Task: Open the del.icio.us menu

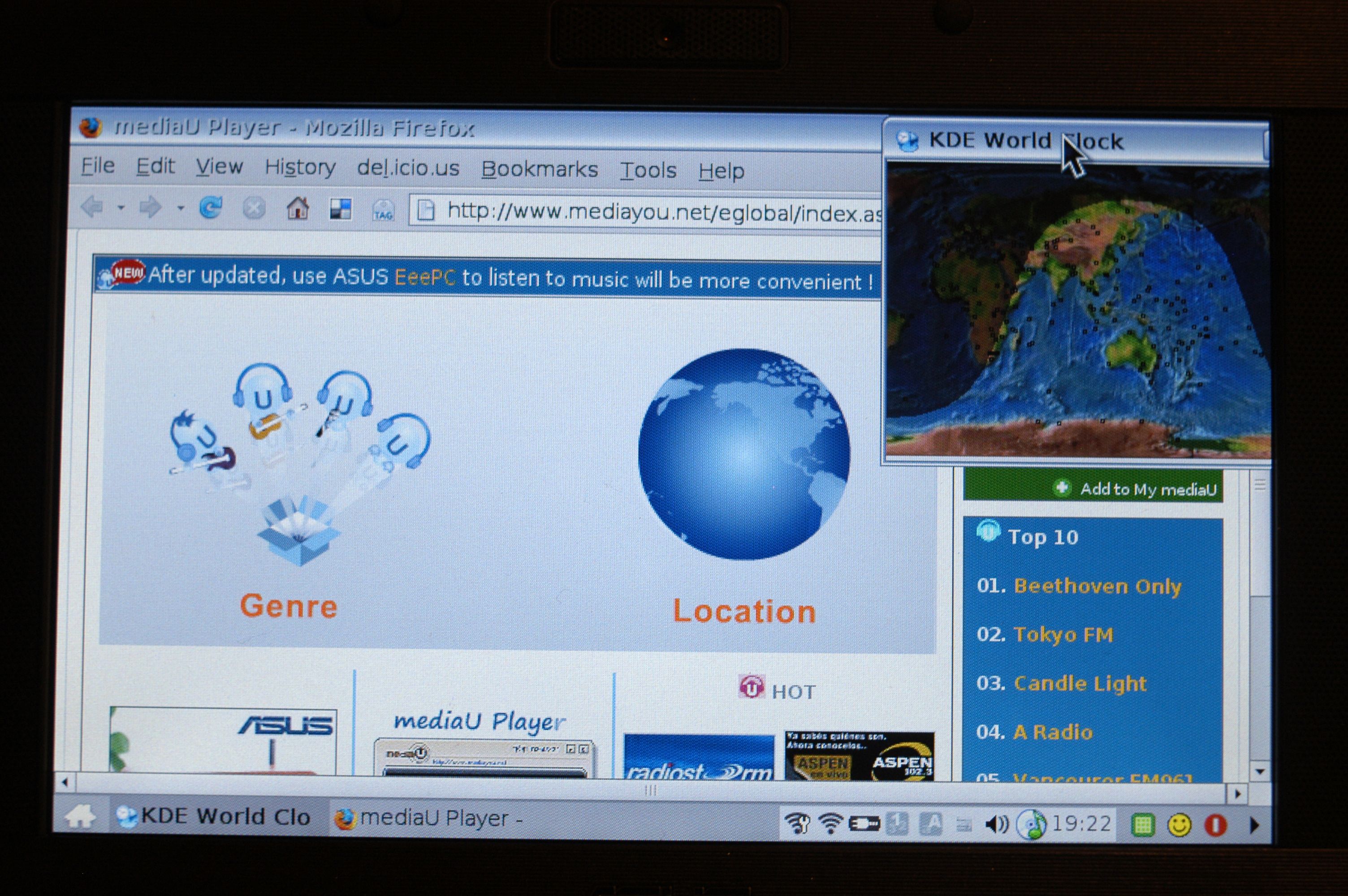Action: pos(408,168)
